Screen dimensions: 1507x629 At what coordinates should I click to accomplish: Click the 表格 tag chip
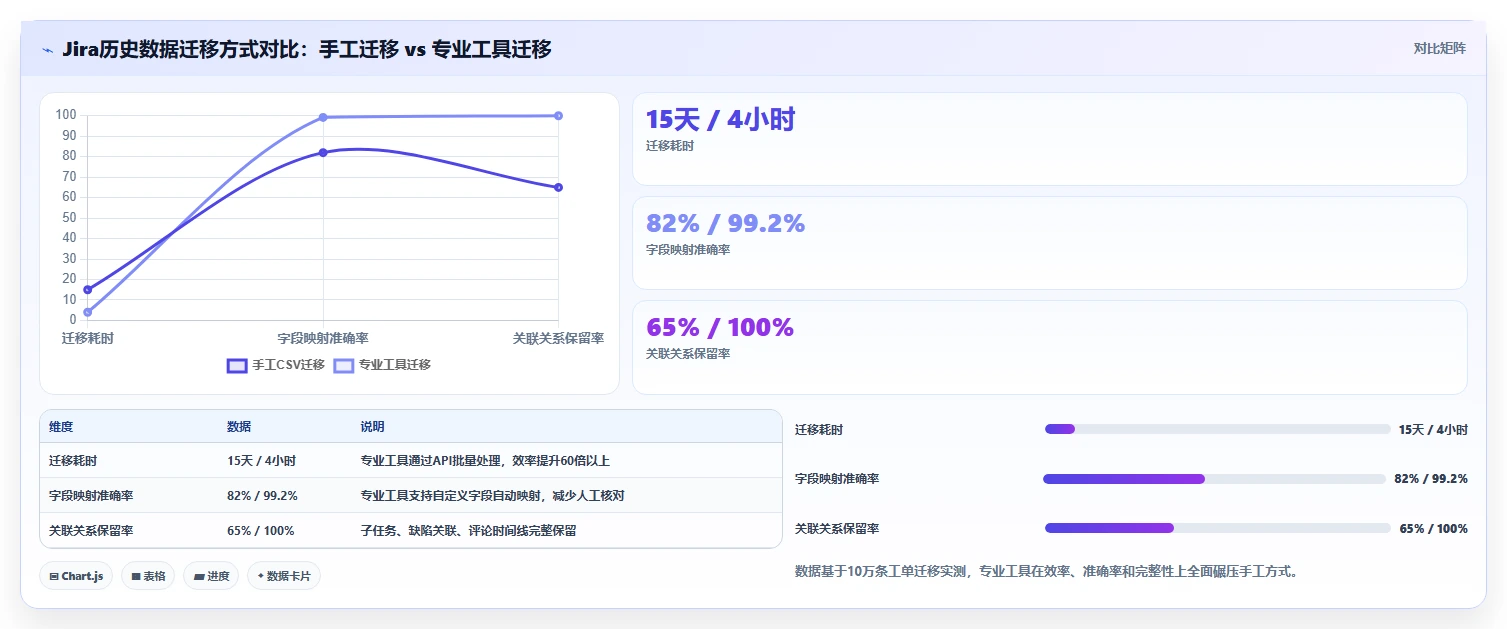[148, 576]
